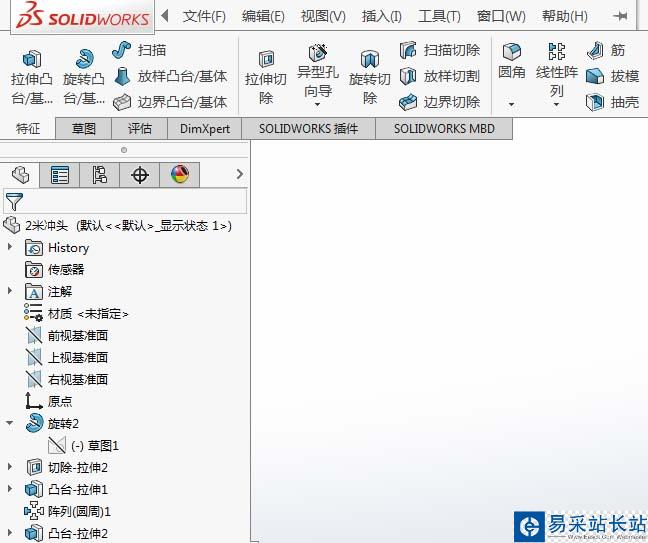Viewport: 648px width, 543px height.
Task: Select 阵列(圆周)1 circular pattern feature
Action: coord(67,511)
